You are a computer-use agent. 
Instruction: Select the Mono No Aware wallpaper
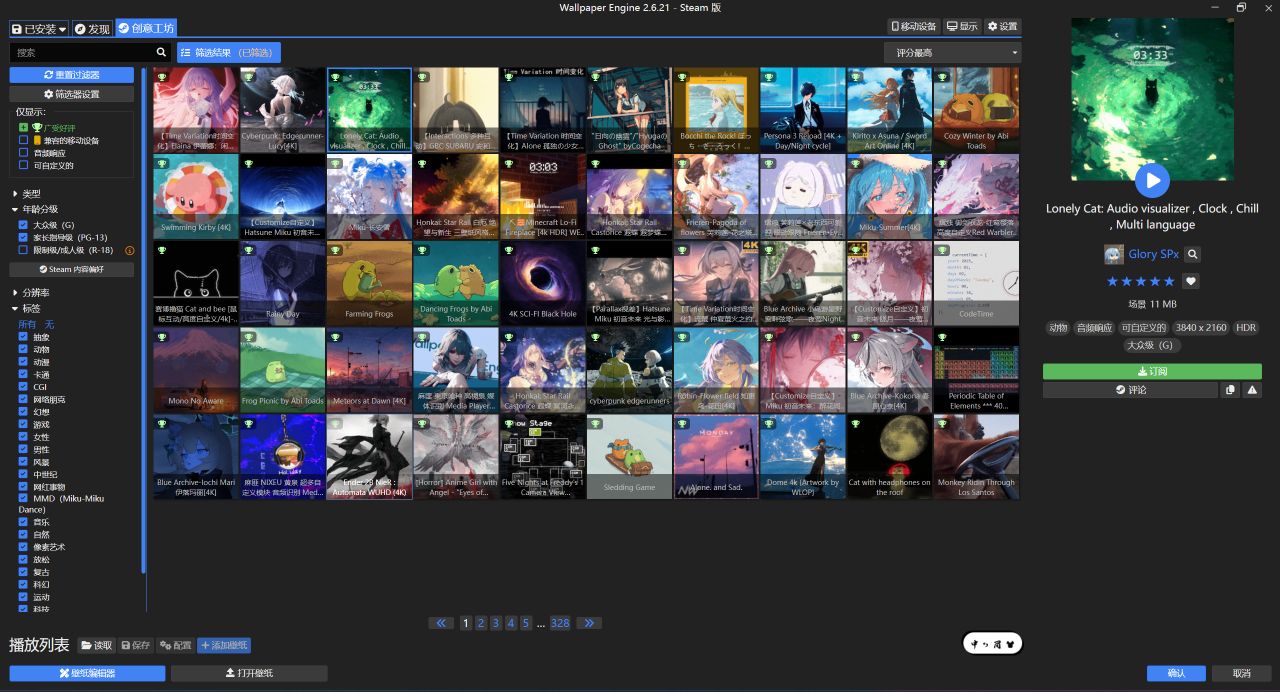(x=196, y=370)
